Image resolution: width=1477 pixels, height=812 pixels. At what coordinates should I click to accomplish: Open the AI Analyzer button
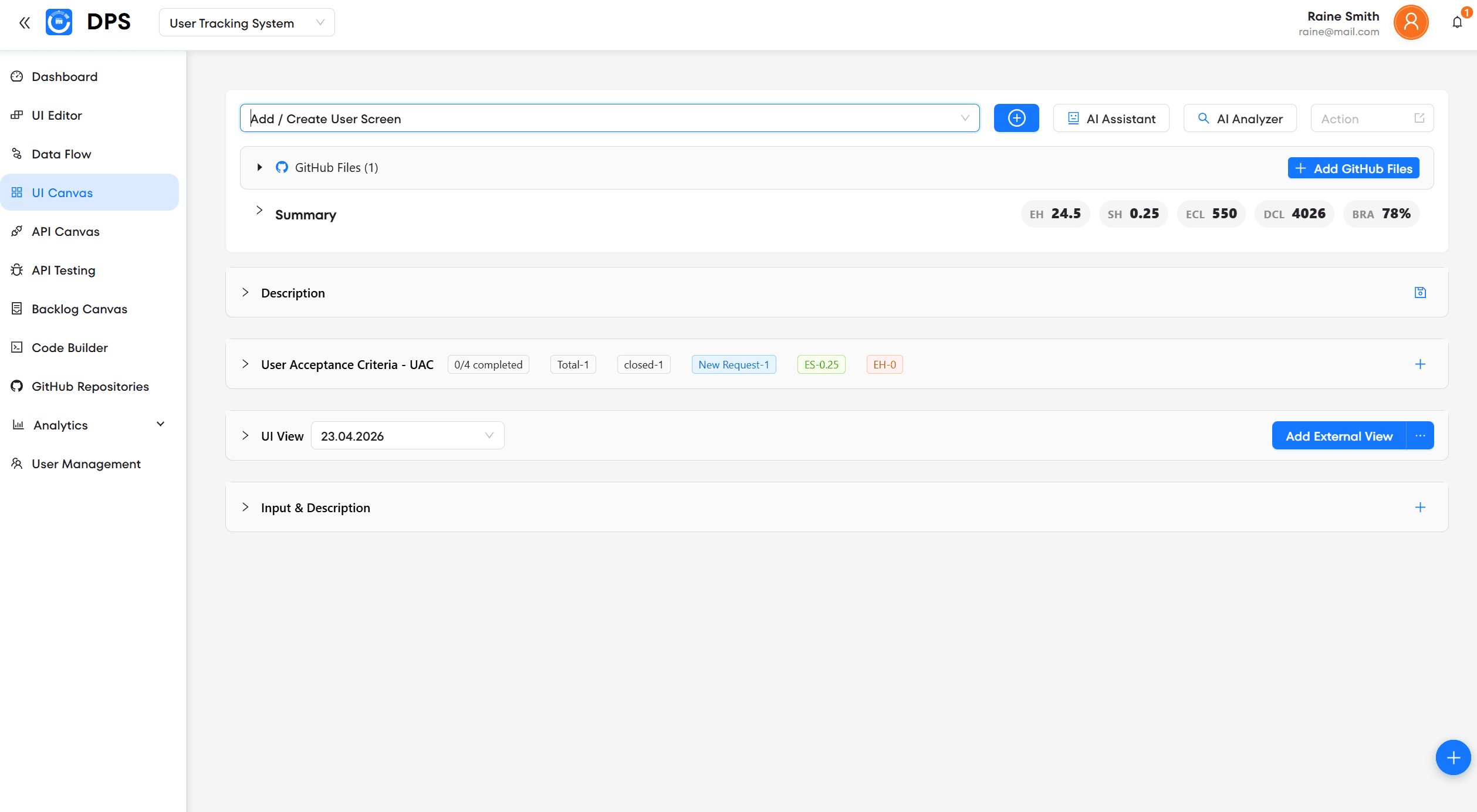1239,119
